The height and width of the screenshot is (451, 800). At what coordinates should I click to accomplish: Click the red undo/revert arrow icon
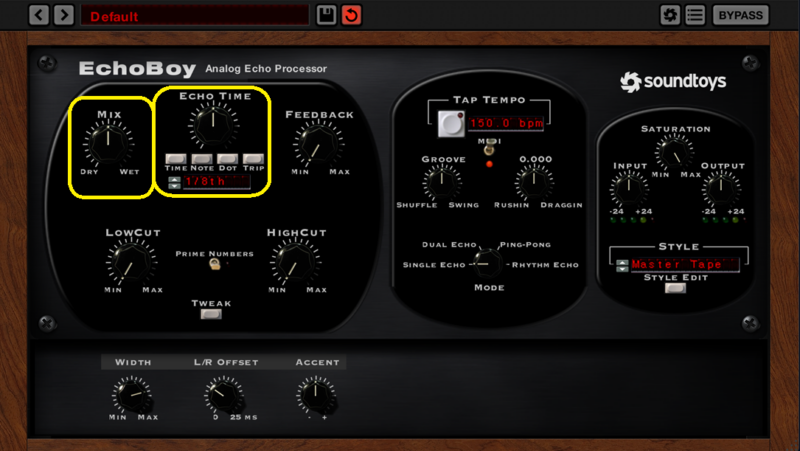pos(351,15)
